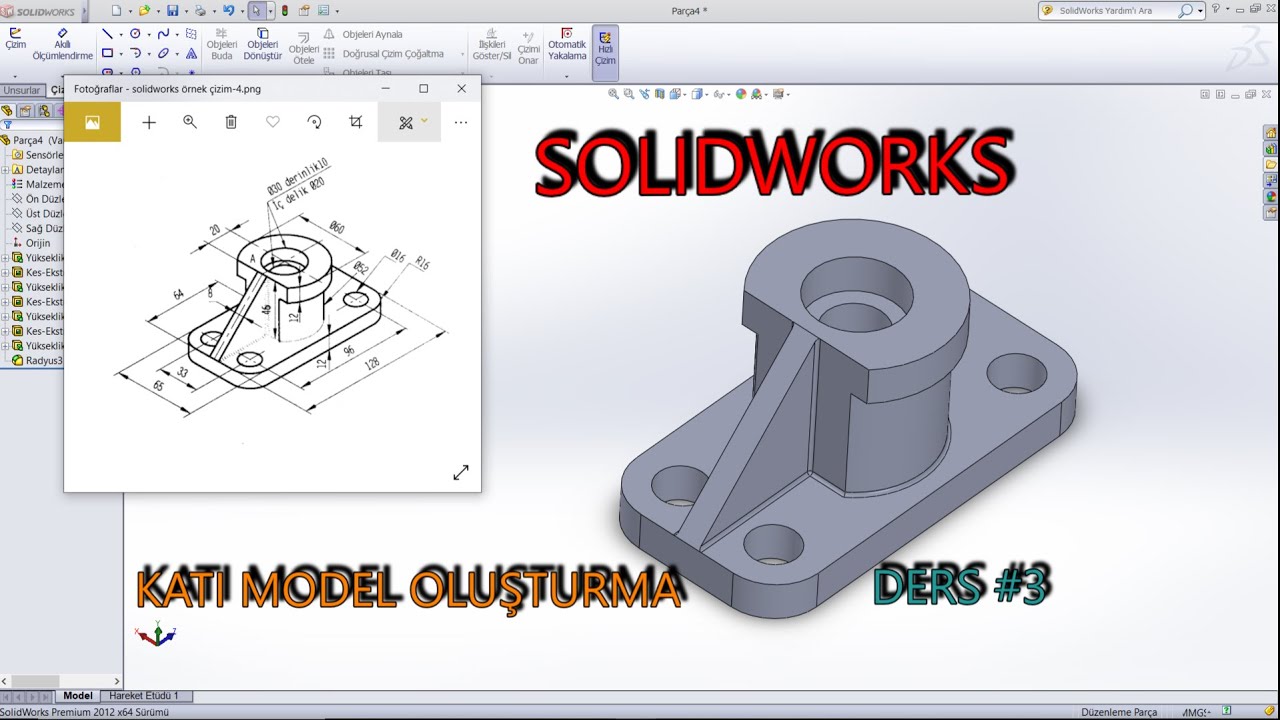Image resolution: width=1280 pixels, height=720 pixels.
Task: Click Crop icon in Fotoğraflar window
Action: (355, 122)
